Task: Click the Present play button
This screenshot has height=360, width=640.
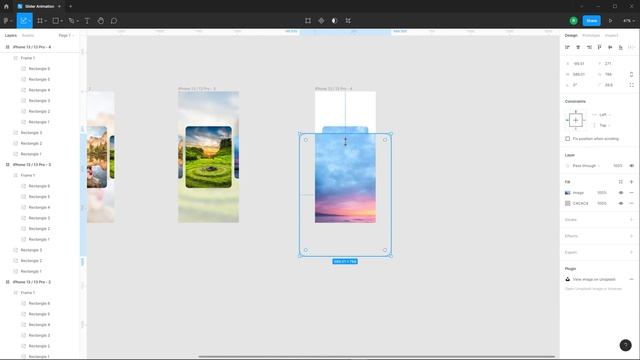Action: pos(611,20)
